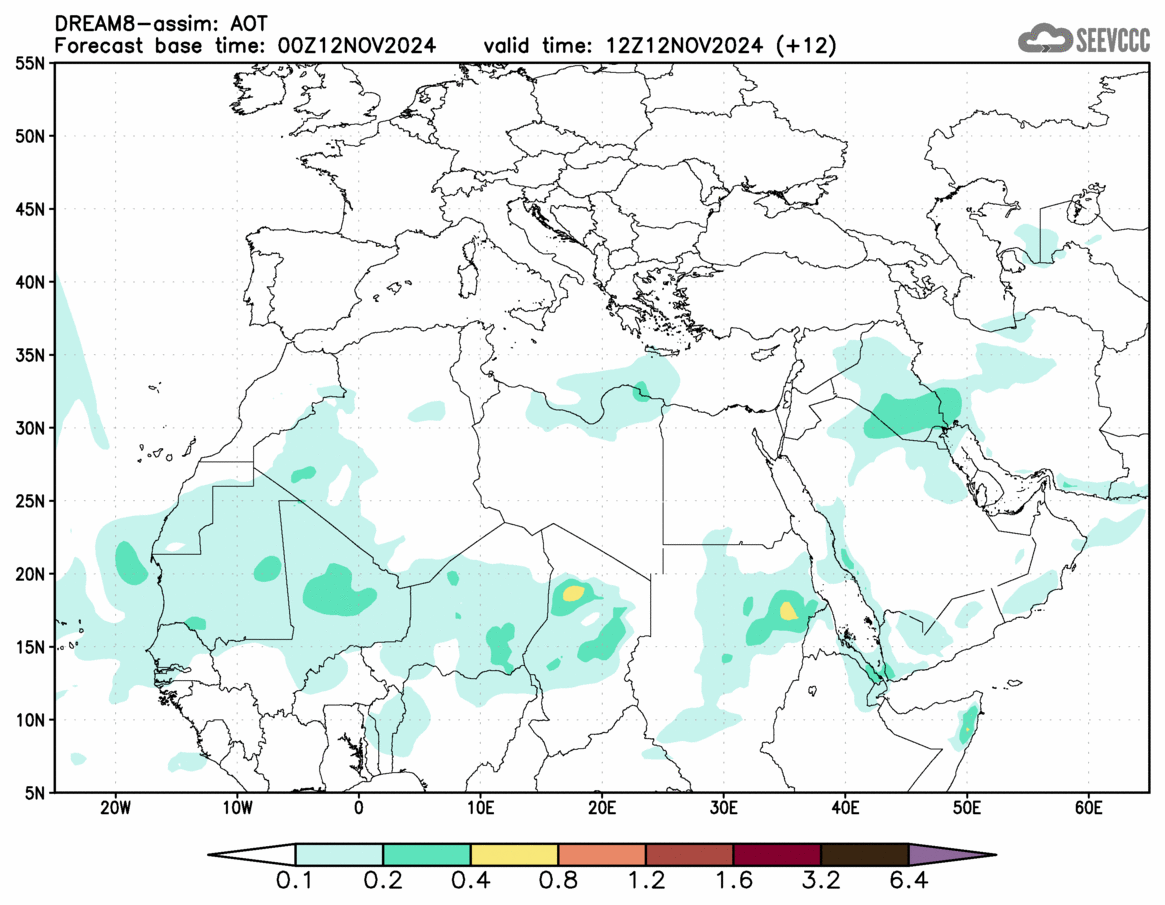Click the 5N latitude label
The image size is (1165, 905).
(x=35, y=793)
